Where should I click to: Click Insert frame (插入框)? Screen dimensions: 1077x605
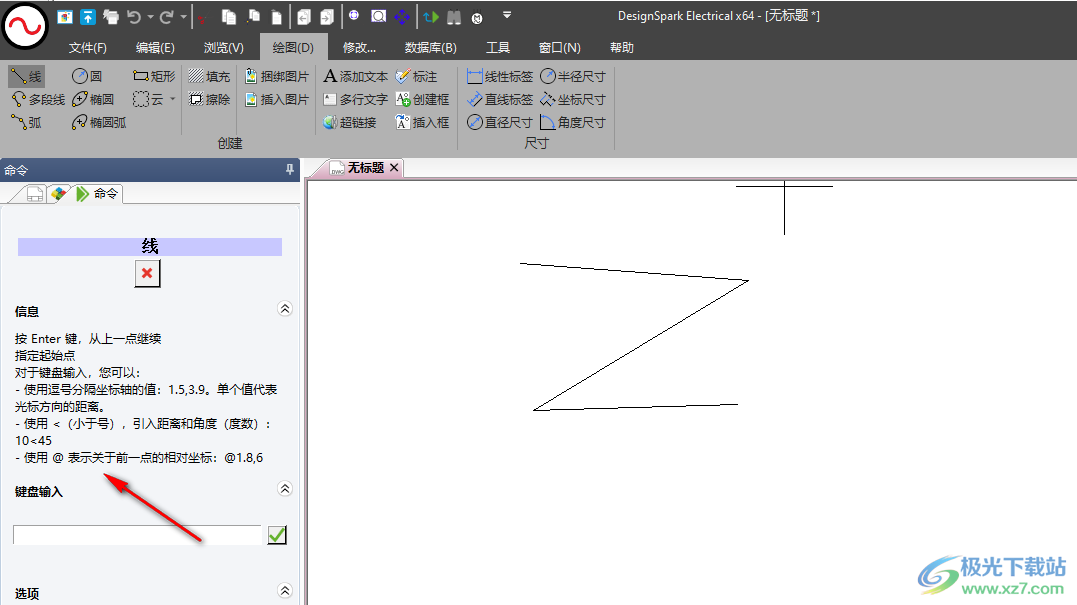click(x=422, y=122)
